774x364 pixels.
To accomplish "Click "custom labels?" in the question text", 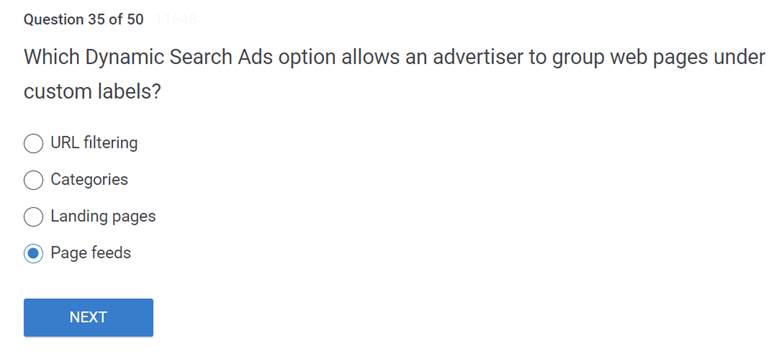I will click(x=92, y=92).
